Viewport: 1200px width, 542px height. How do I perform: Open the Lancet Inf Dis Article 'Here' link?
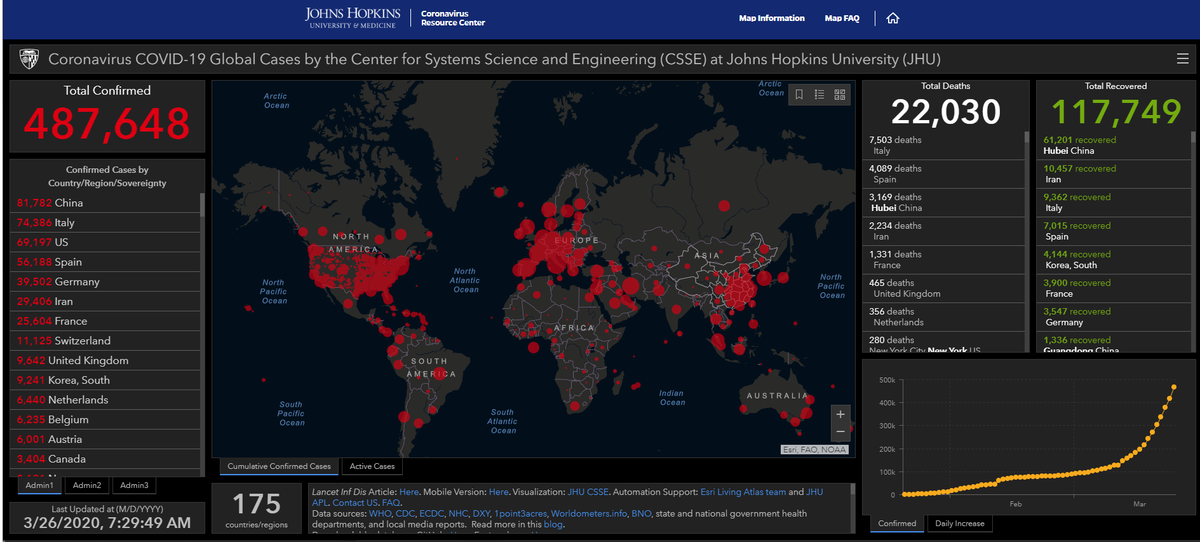tap(409, 492)
